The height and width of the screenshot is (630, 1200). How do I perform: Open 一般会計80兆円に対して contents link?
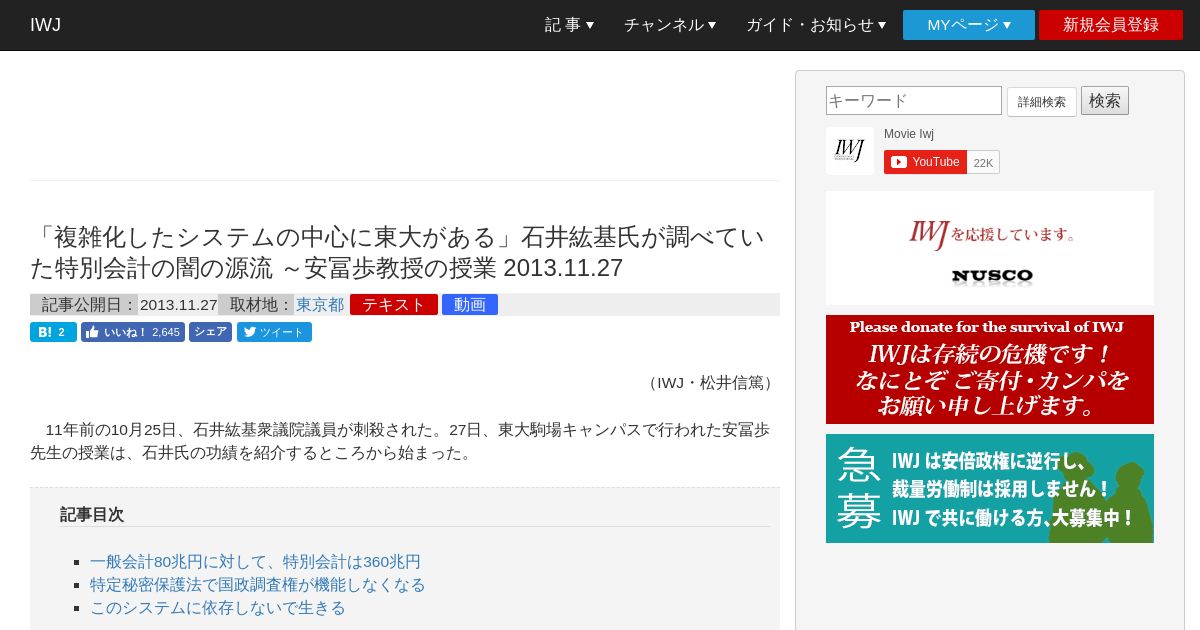(255, 561)
